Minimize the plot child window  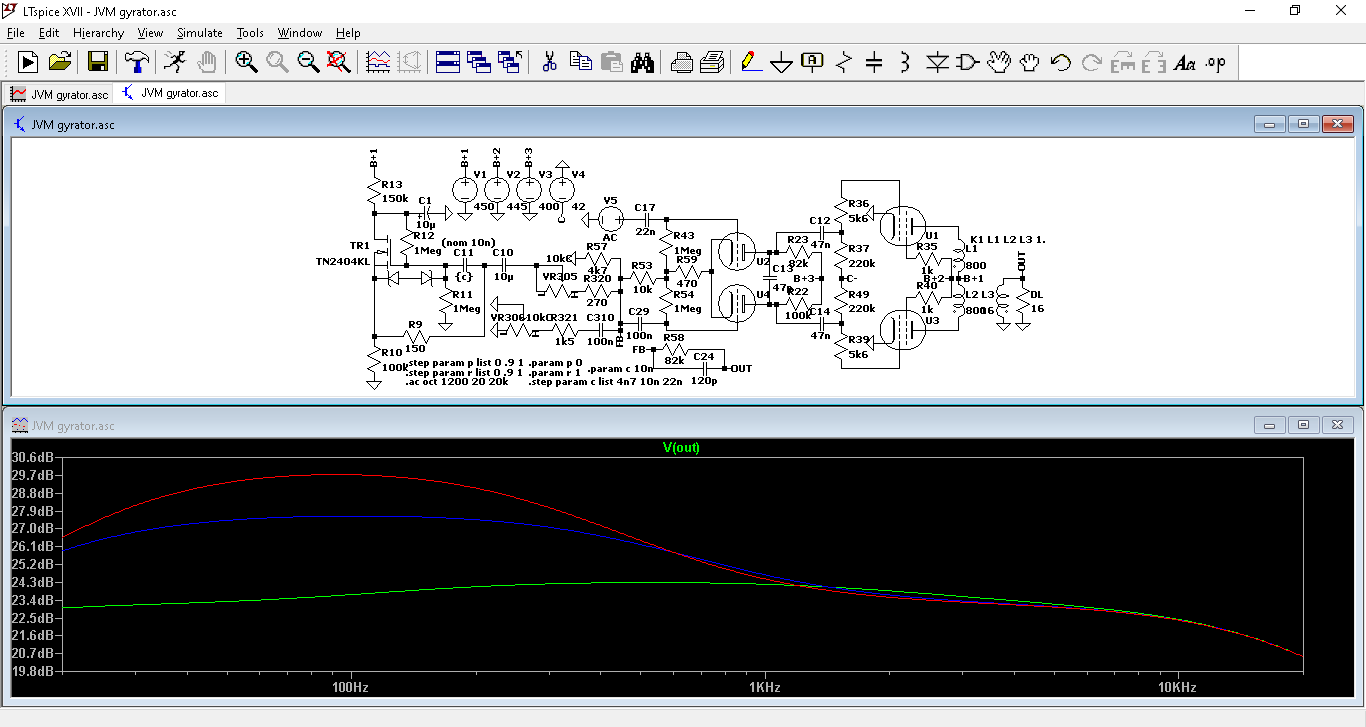coord(1270,424)
